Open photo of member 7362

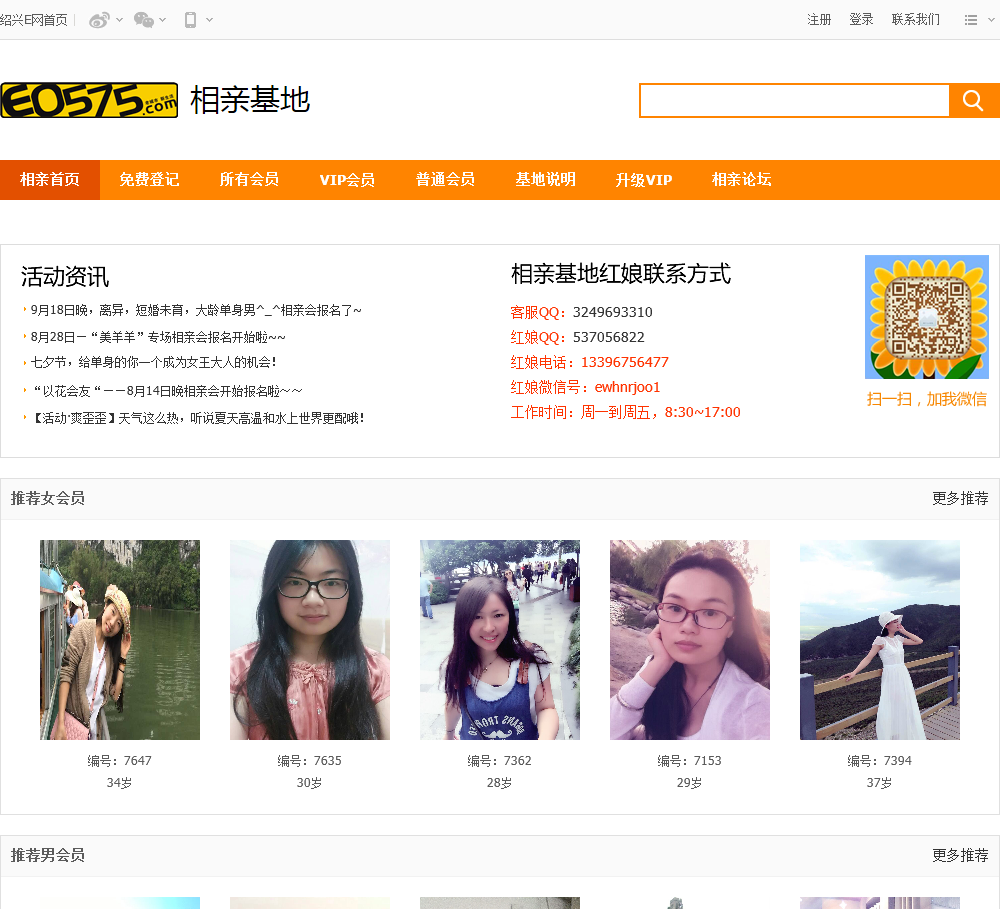pos(500,640)
